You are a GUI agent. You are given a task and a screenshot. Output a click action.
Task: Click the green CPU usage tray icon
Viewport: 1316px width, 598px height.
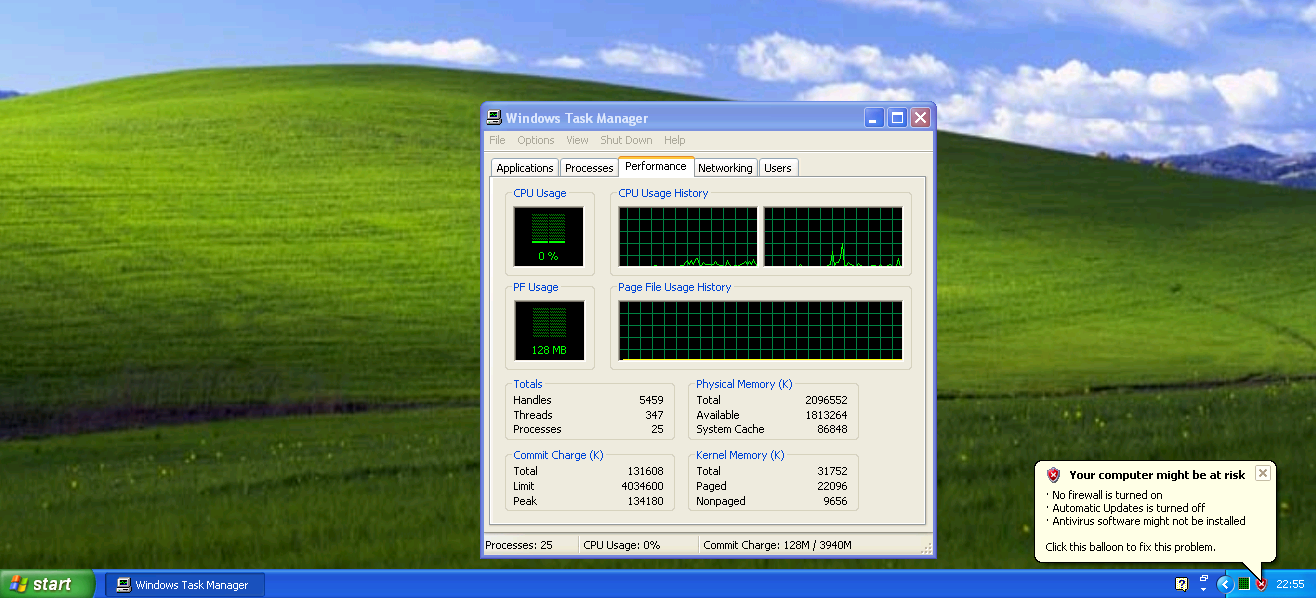1244,584
